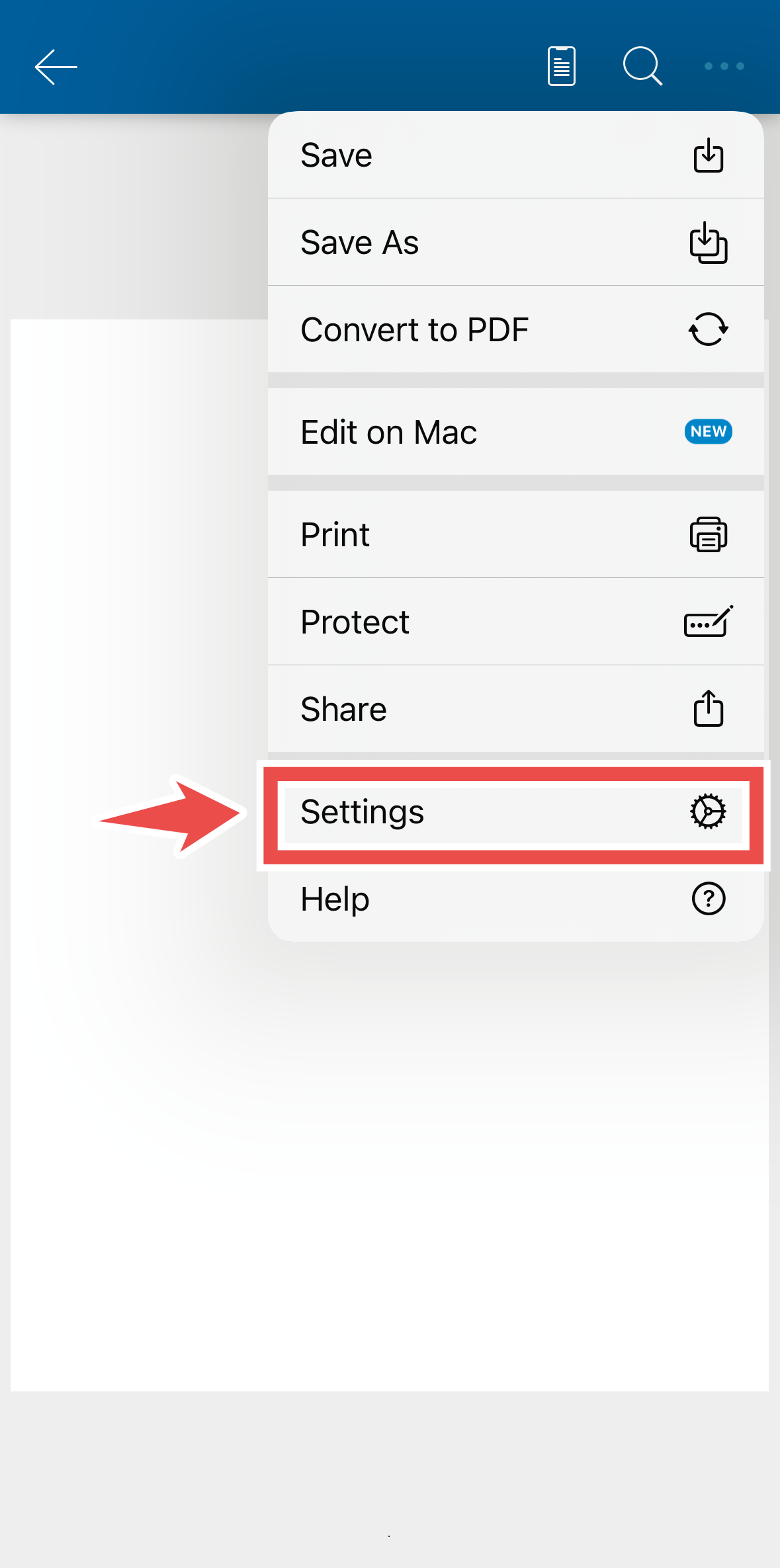
Task: Tap the Save download icon
Action: (x=708, y=155)
